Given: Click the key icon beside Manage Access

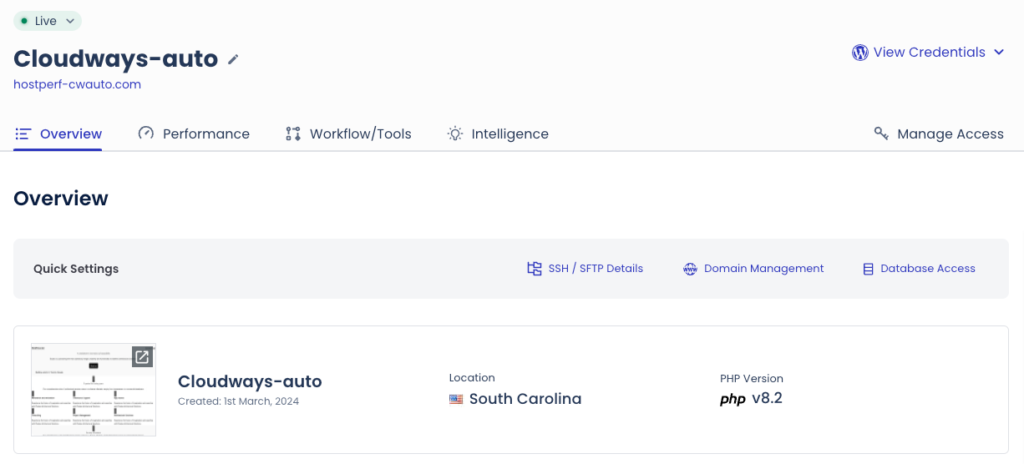Looking at the screenshot, I should tap(882, 134).
